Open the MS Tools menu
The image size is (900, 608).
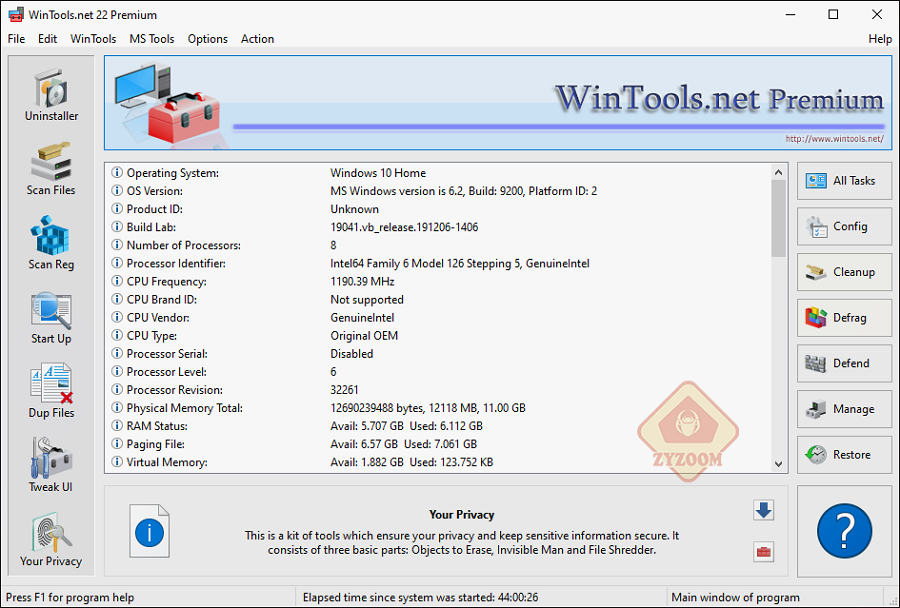(x=152, y=38)
